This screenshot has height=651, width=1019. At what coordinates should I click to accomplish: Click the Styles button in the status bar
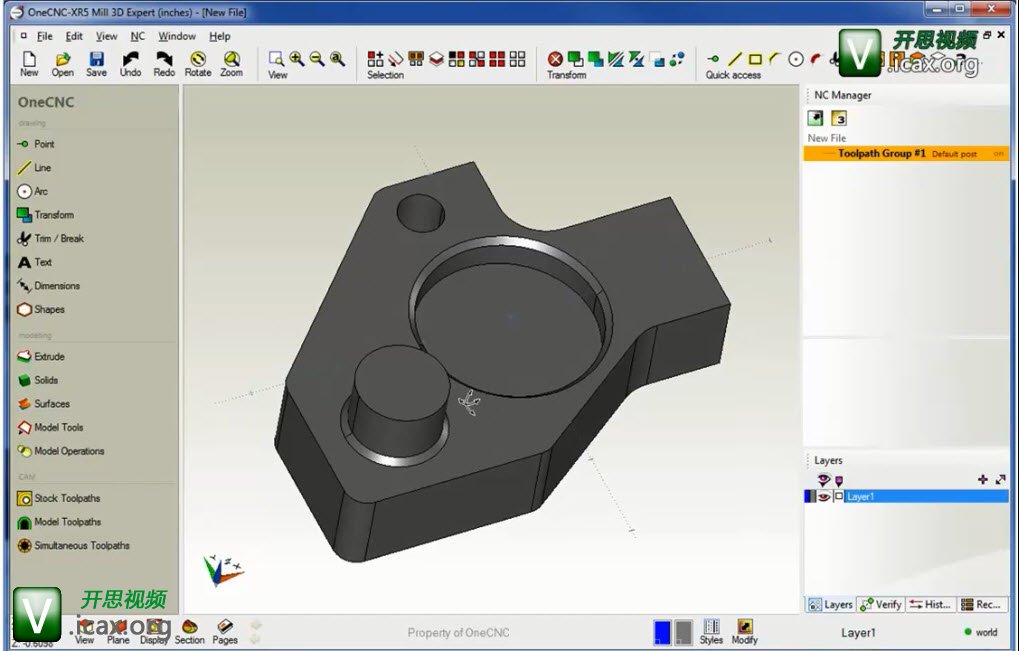(711, 629)
